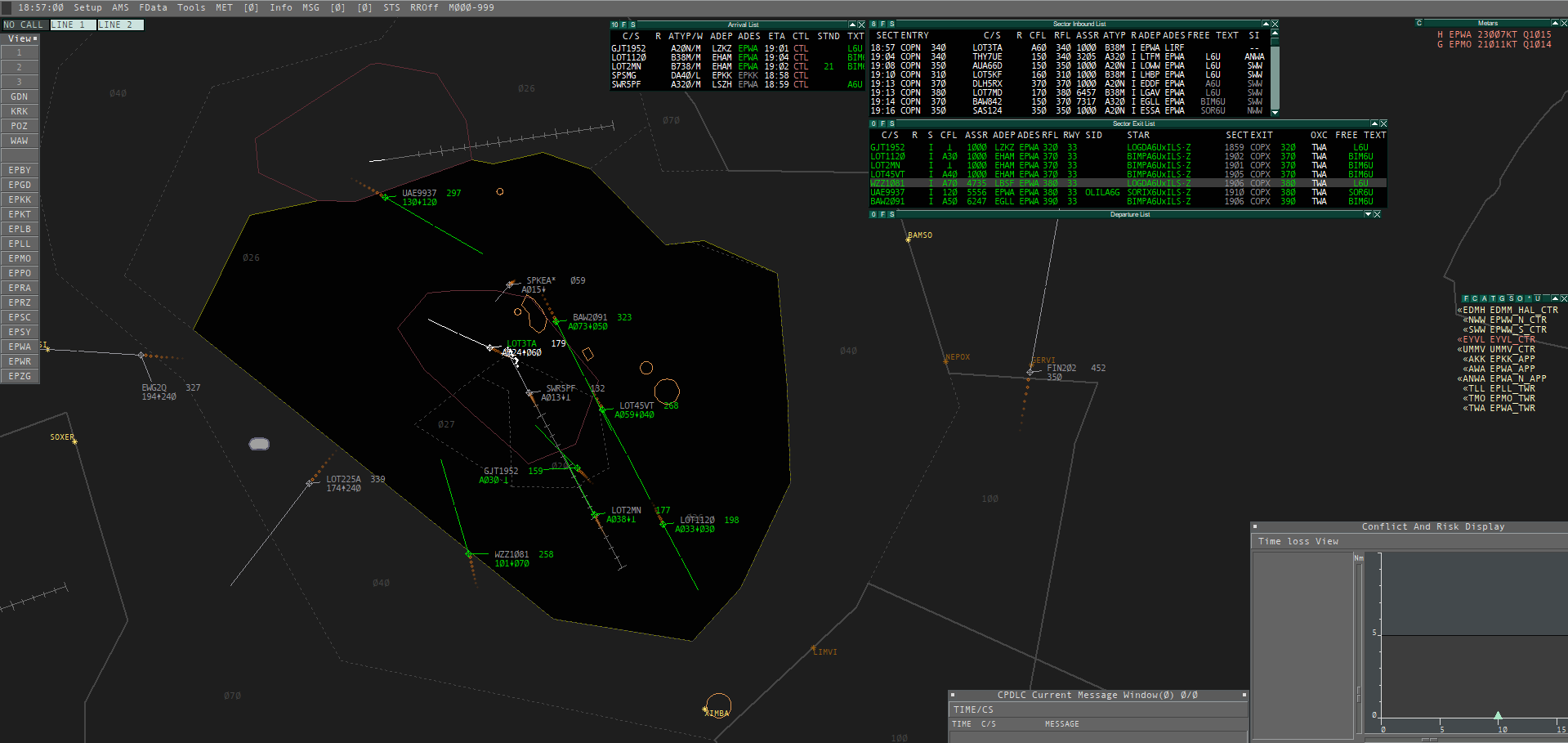This screenshot has height=743, width=1568.
Task: Click the KRK view preset button
Action: (20, 111)
